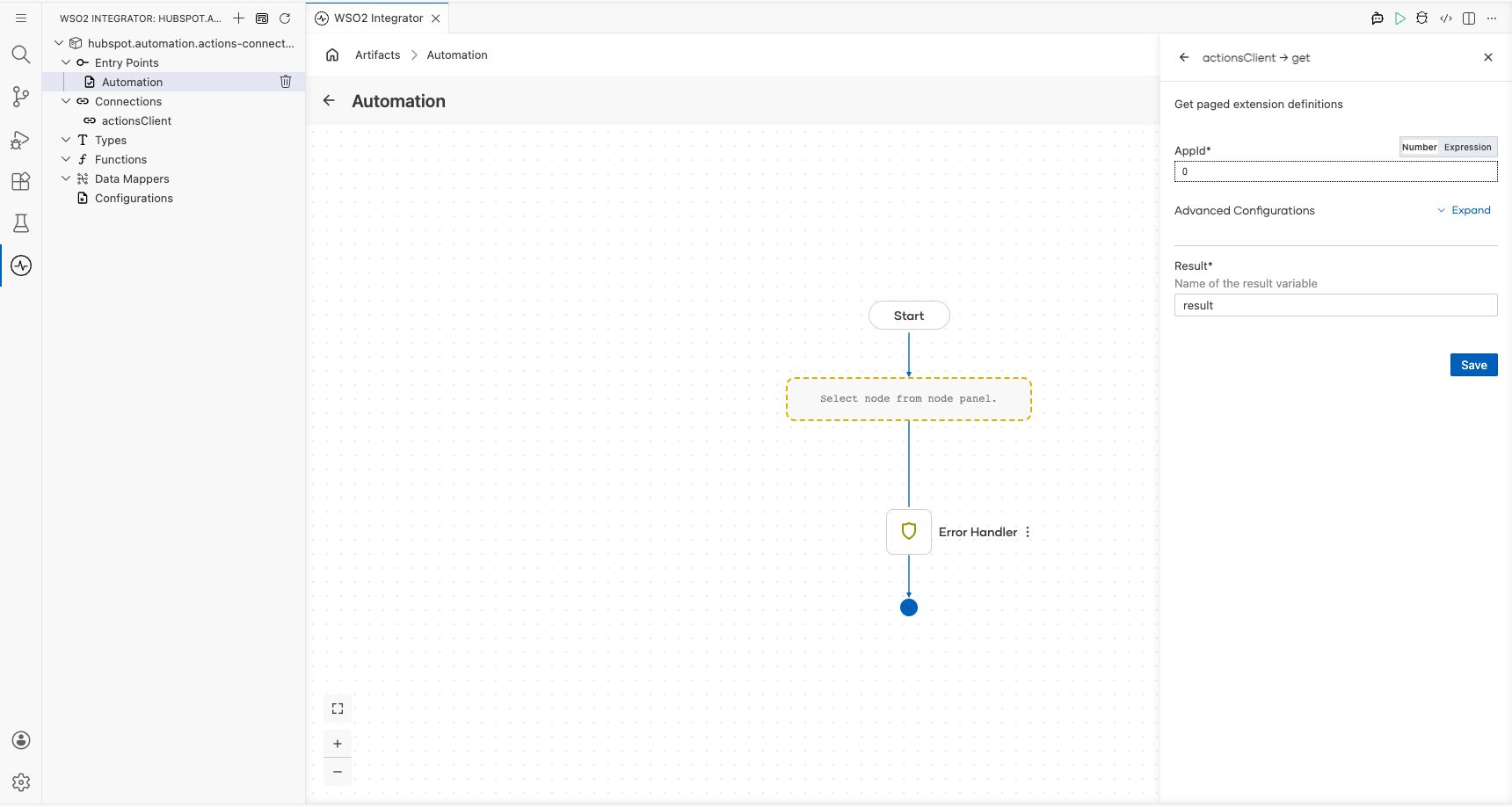Go to home icon in breadcrumb

click(332, 55)
